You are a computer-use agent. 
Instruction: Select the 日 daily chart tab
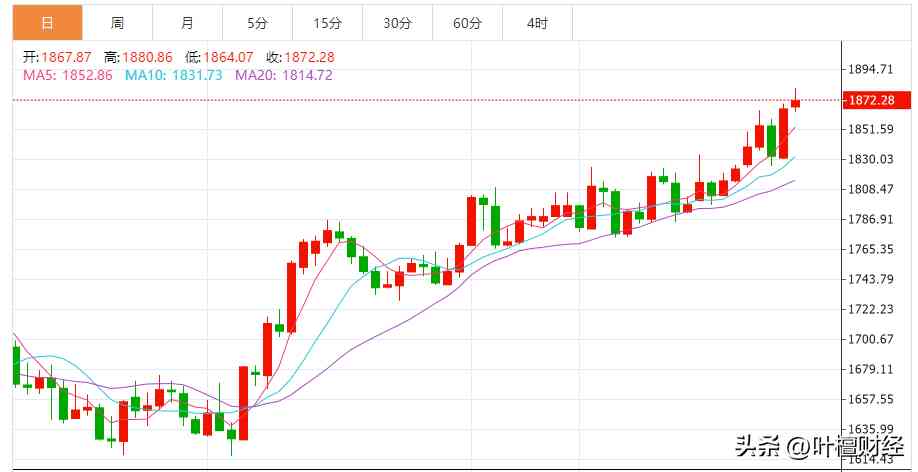tap(47, 22)
